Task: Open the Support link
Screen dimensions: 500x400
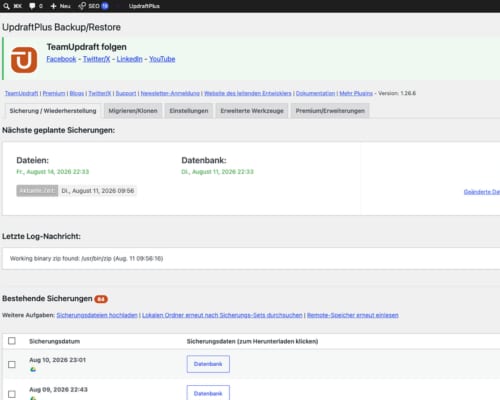Action: pyautogui.click(x=126, y=93)
